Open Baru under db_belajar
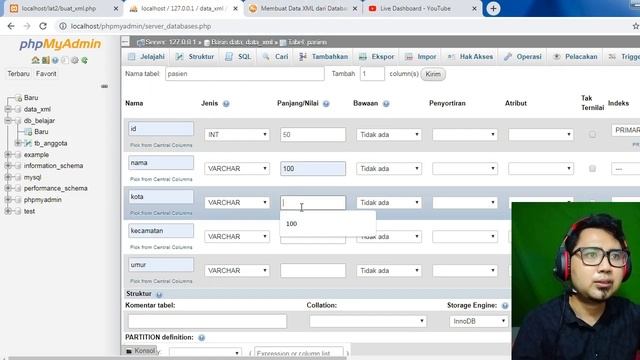 [41, 131]
